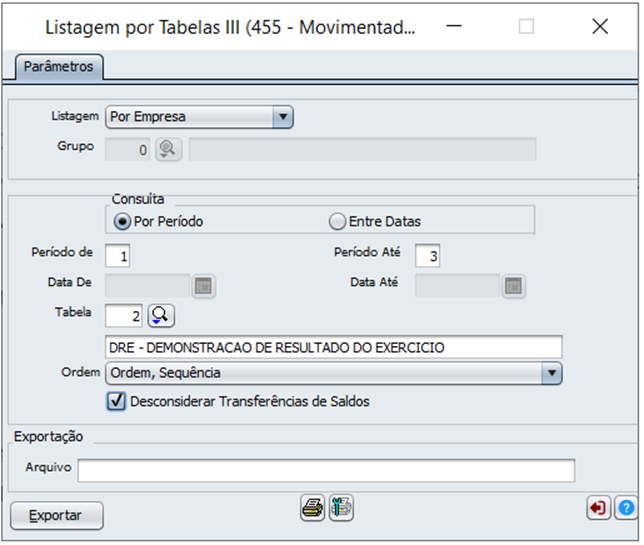Toggle Desconsiderar Transferências de Saldos checkbox

tap(116, 401)
